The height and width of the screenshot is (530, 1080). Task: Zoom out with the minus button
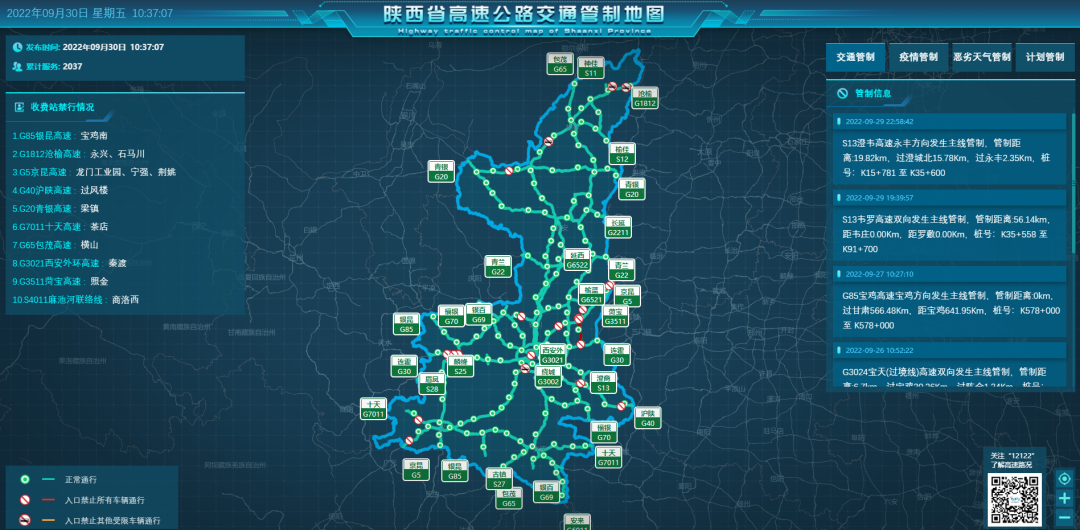point(1064,517)
